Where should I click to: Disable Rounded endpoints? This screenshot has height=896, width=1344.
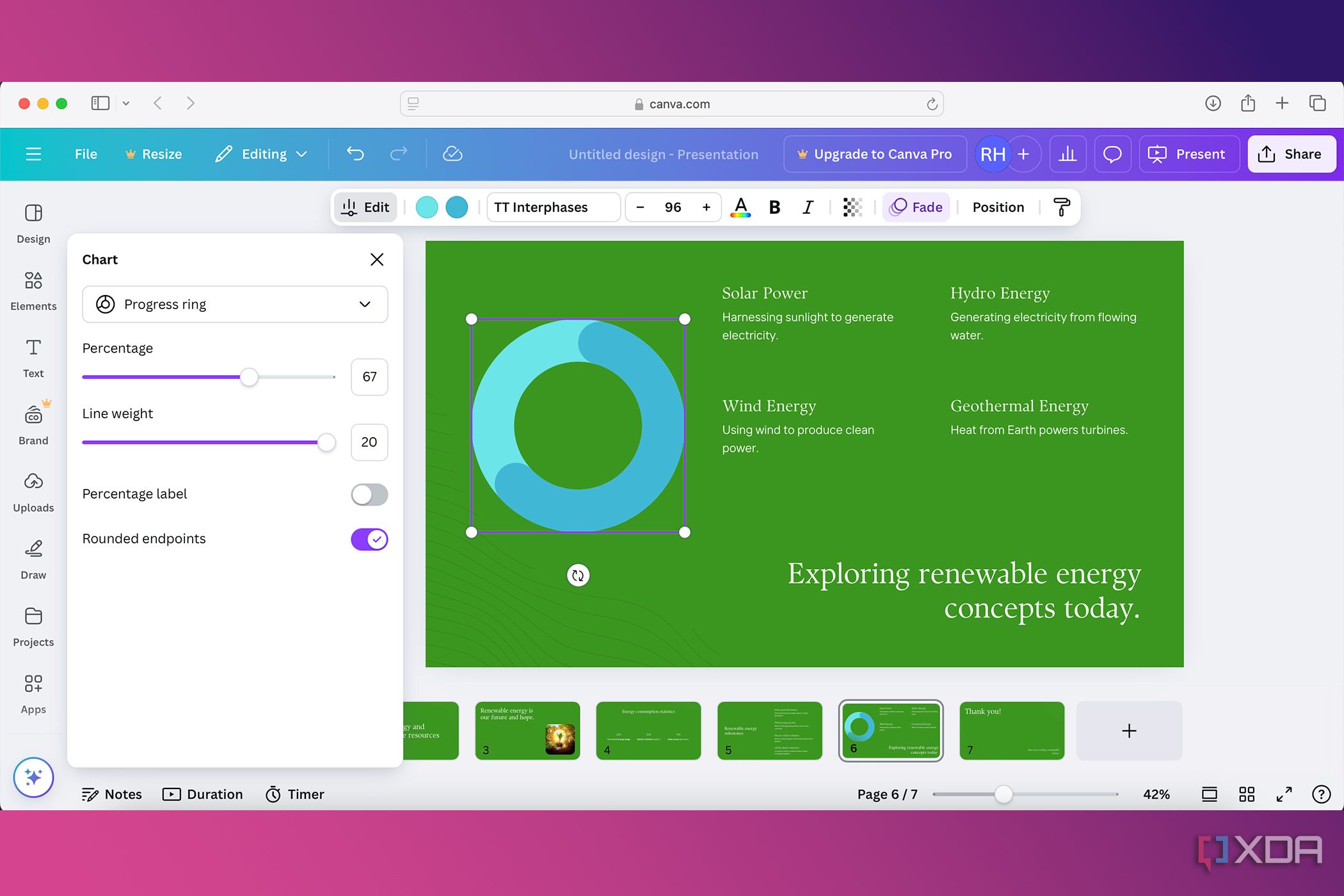point(369,539)
